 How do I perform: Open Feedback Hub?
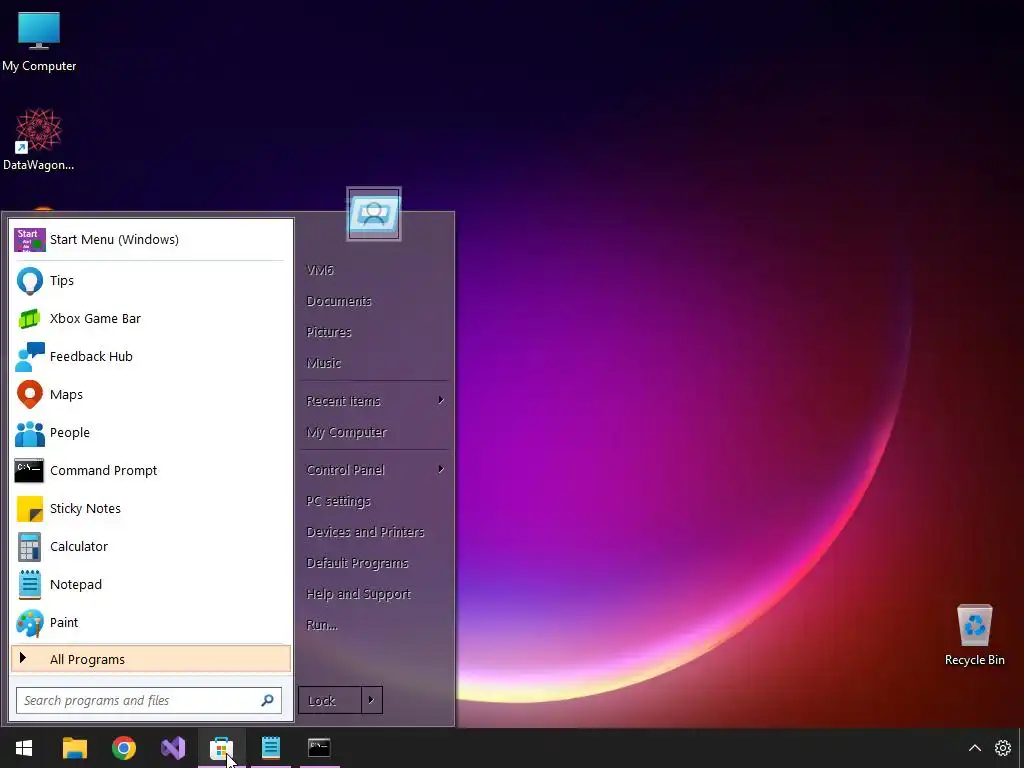(150, 357)
